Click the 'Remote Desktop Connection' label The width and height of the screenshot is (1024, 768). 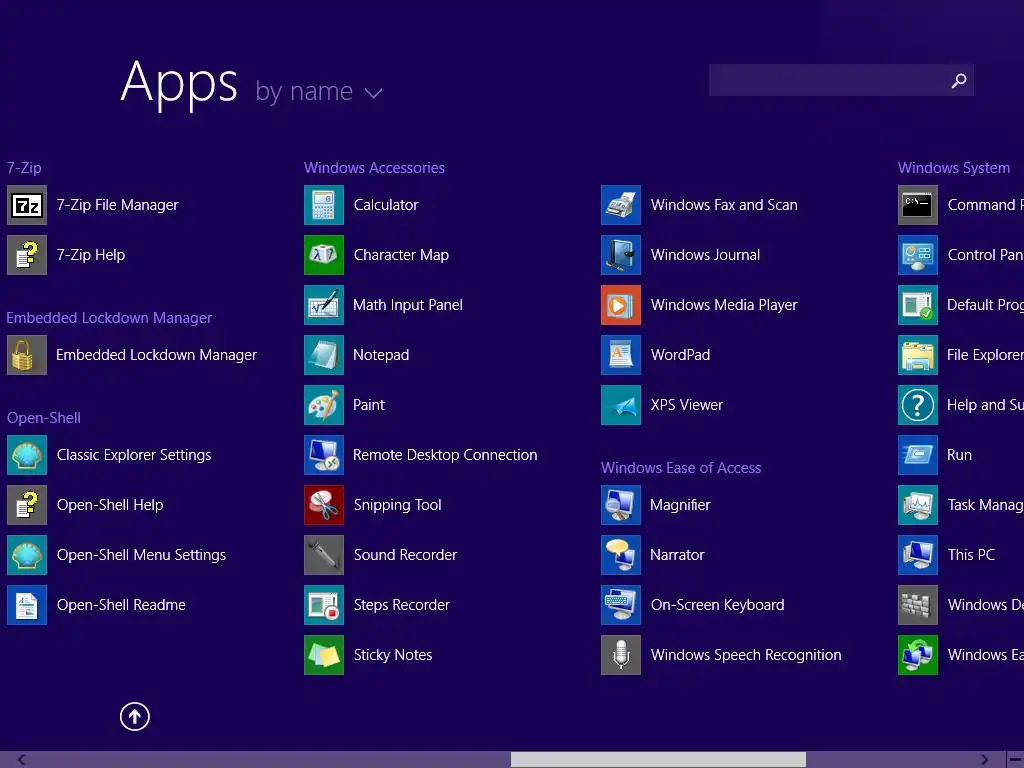tap(445, 455)
